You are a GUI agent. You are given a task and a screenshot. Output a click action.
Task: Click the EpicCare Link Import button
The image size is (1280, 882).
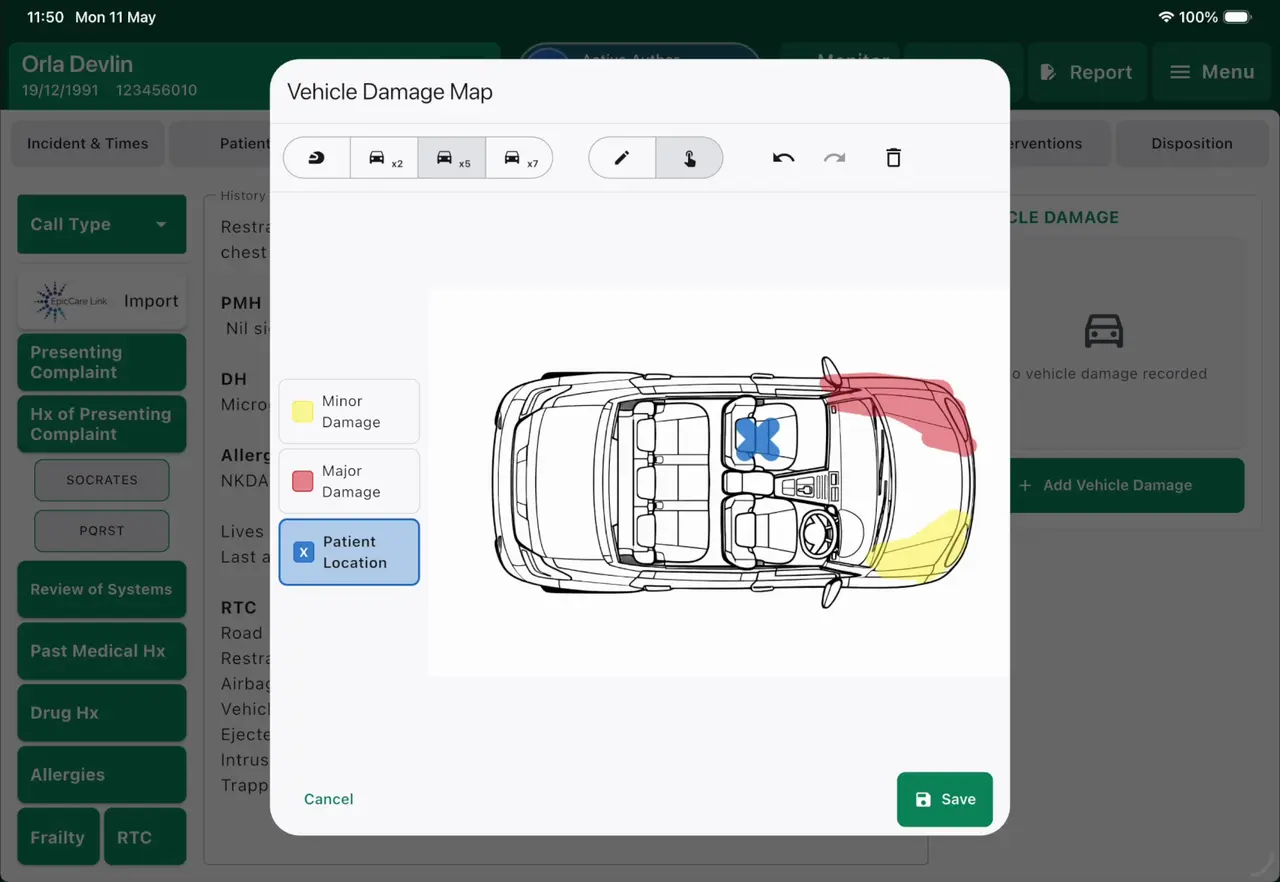pyautogui.click(x=102, y=301)
